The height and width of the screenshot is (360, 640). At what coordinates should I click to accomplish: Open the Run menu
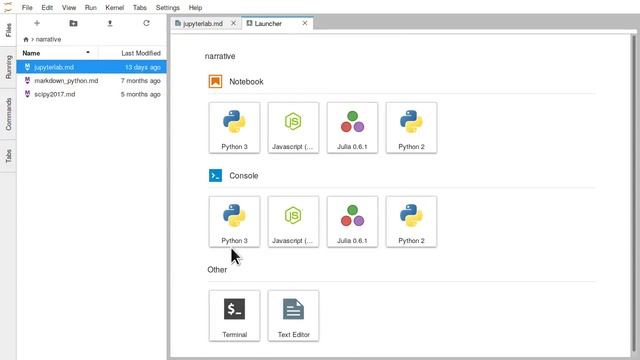point(91,7)
